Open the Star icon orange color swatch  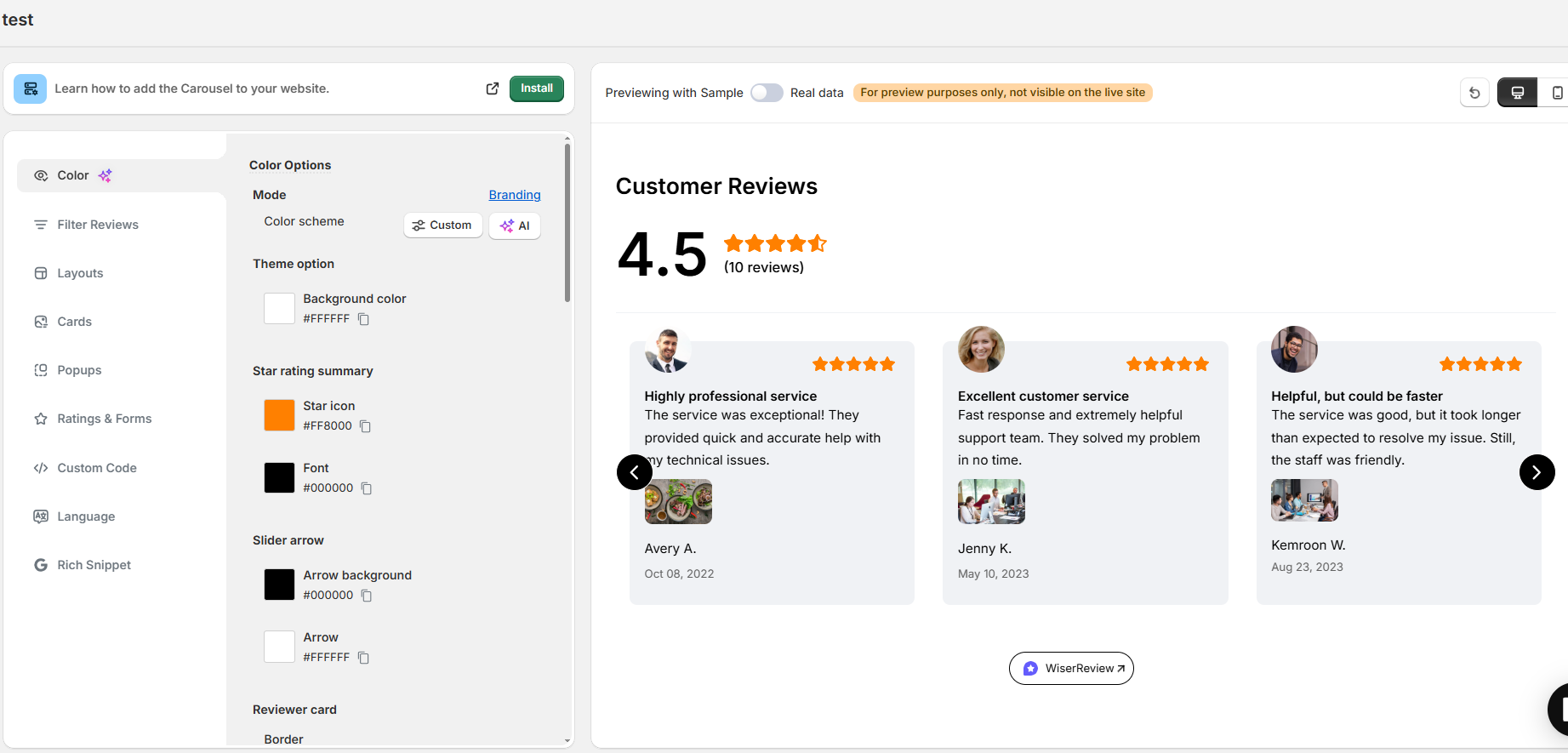279,415
